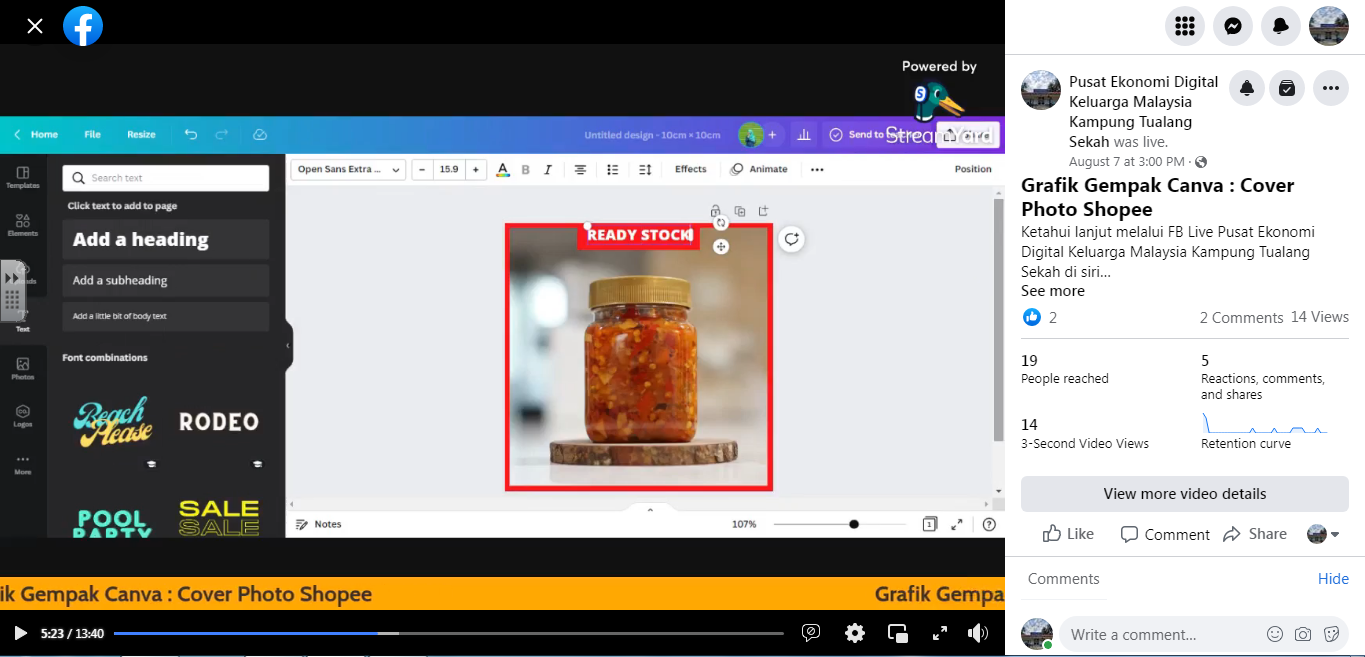Screen dimensions: 1365x657
Task: Open more toolbar options ellipsis
Action: 817,169
